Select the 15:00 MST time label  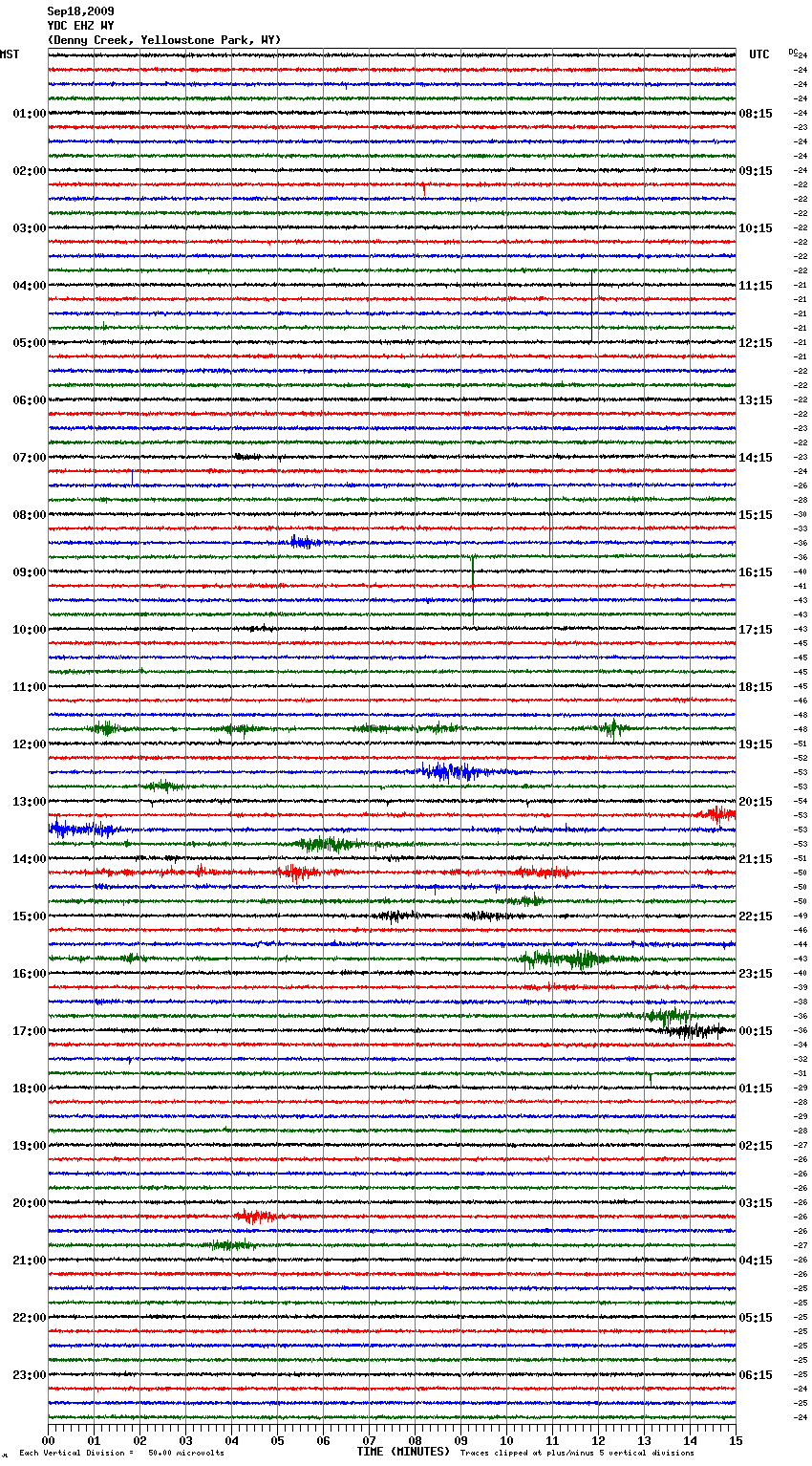tap(30, 916)
